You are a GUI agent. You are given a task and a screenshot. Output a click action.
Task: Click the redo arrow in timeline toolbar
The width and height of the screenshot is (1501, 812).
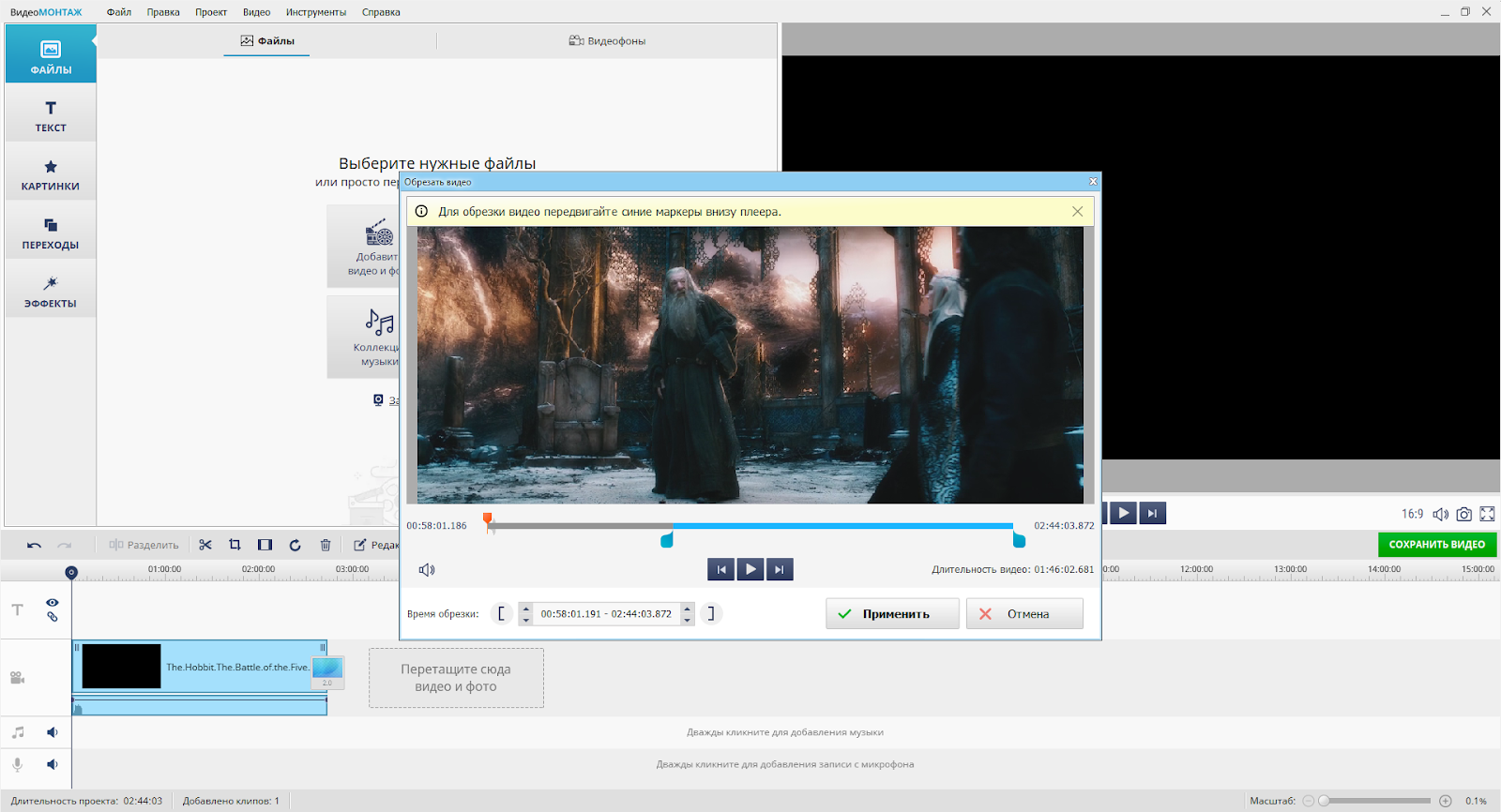coord(65,545)
